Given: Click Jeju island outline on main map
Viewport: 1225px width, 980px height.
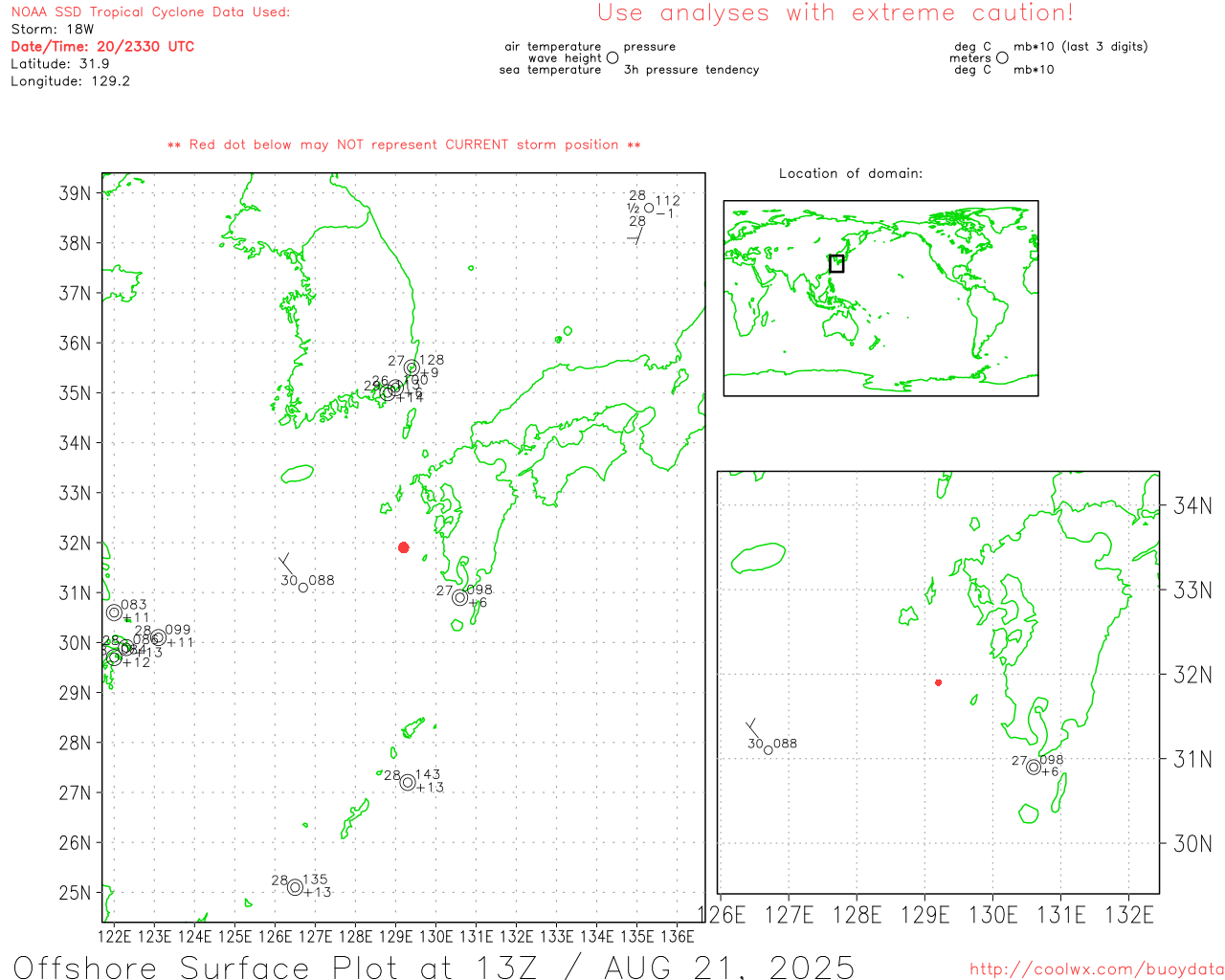Looking at the screenshot, I should tap(298, 474).
